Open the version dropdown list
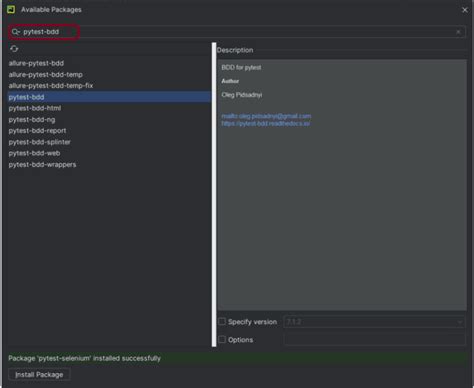474x388 pixels. pyautogui.click(x=374, y=322)
